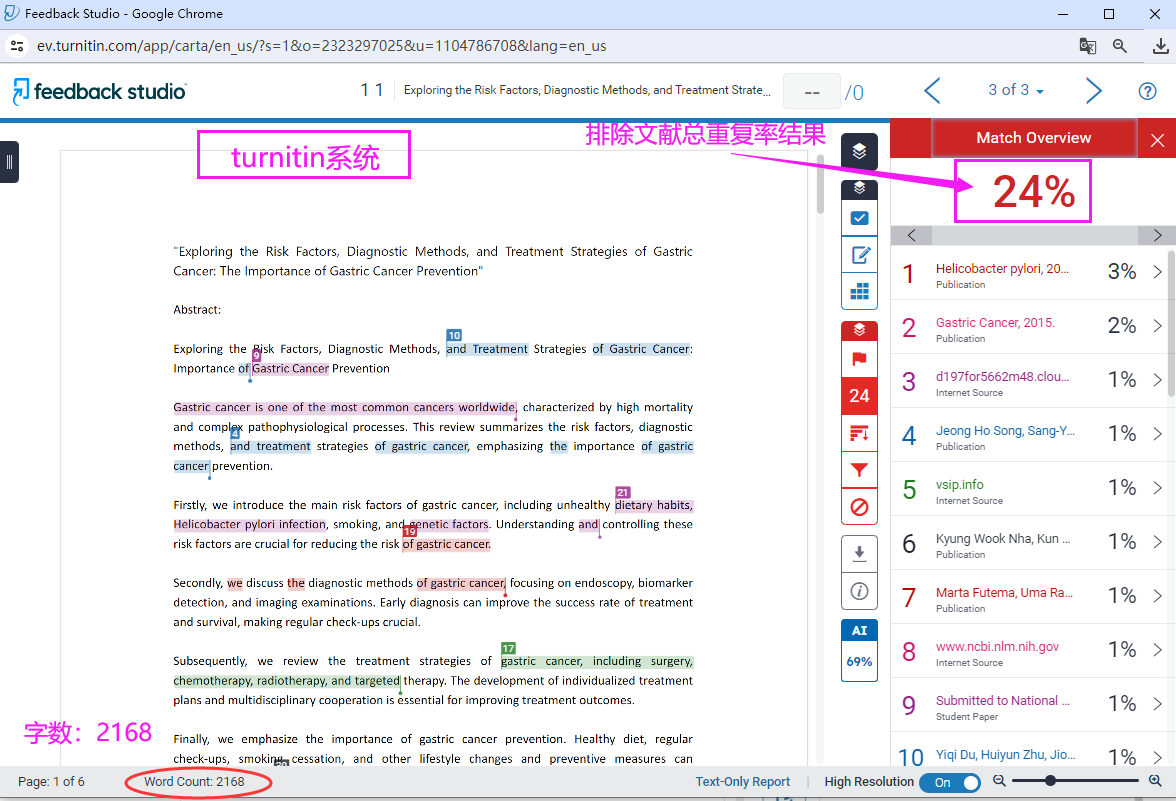Click the grade input box above the document
The width and height of the screenshot is (1176, 801).
tap(812, 91)
